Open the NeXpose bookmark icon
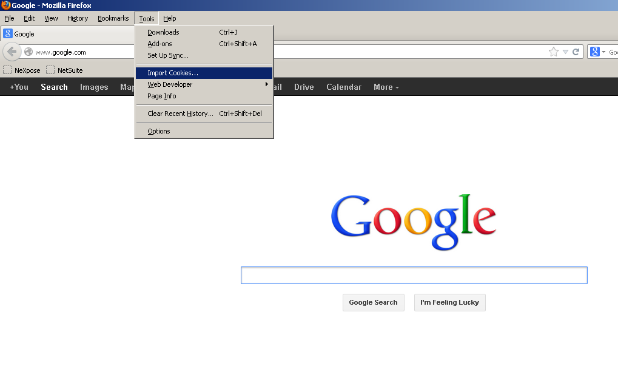The image size is (618, 366). 7,70
